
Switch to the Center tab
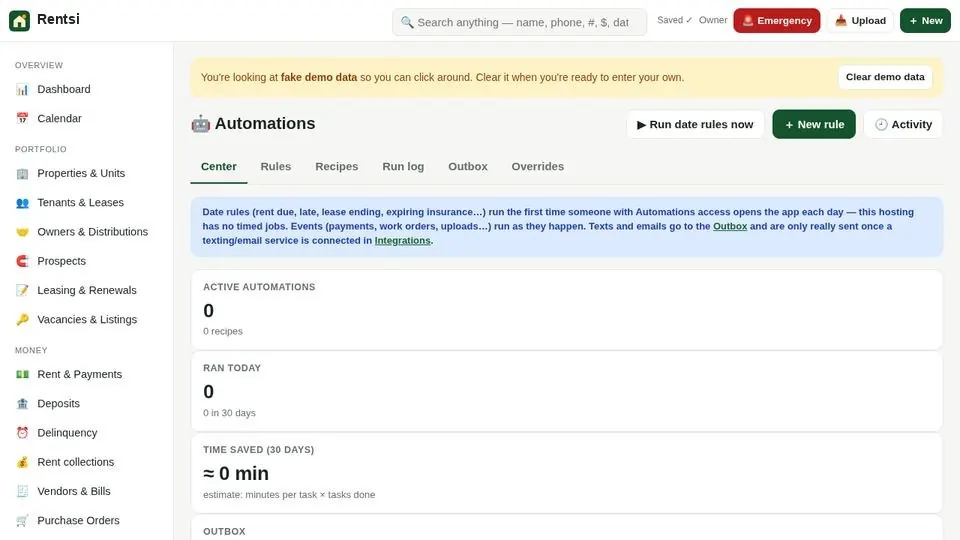pyautogui.click(x=219, y=167)
